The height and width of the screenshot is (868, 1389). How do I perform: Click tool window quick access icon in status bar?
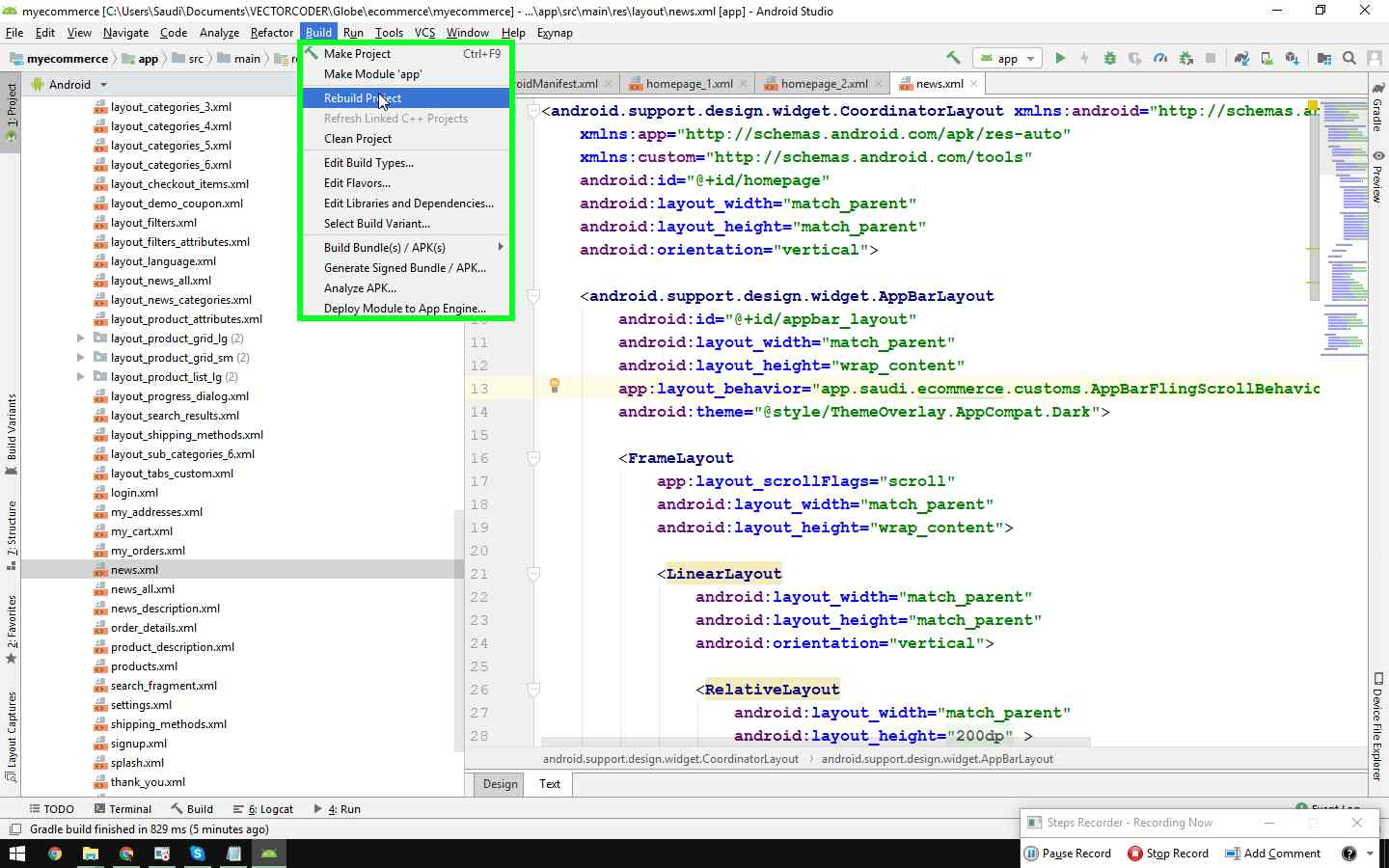[14, 829]
